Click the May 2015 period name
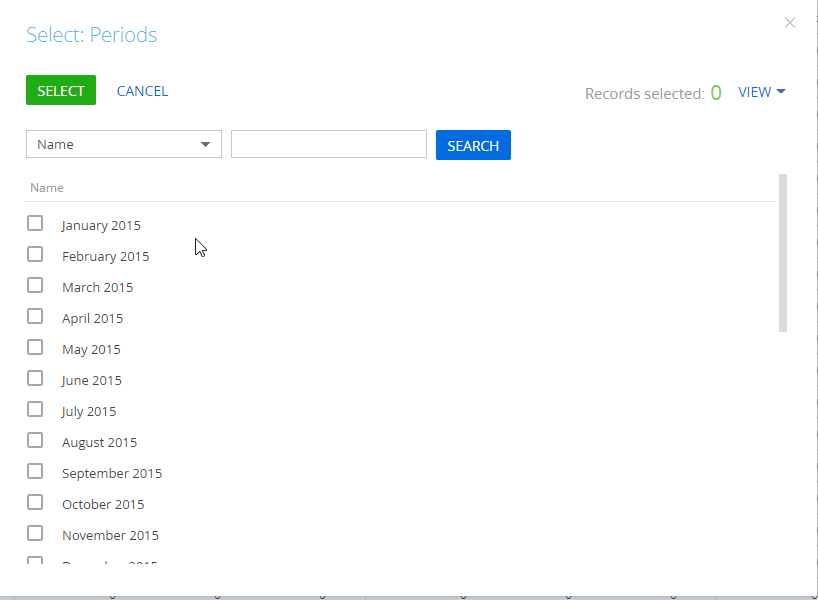The width and height of the screenshot is (818, 600). [x=91, y=350]
